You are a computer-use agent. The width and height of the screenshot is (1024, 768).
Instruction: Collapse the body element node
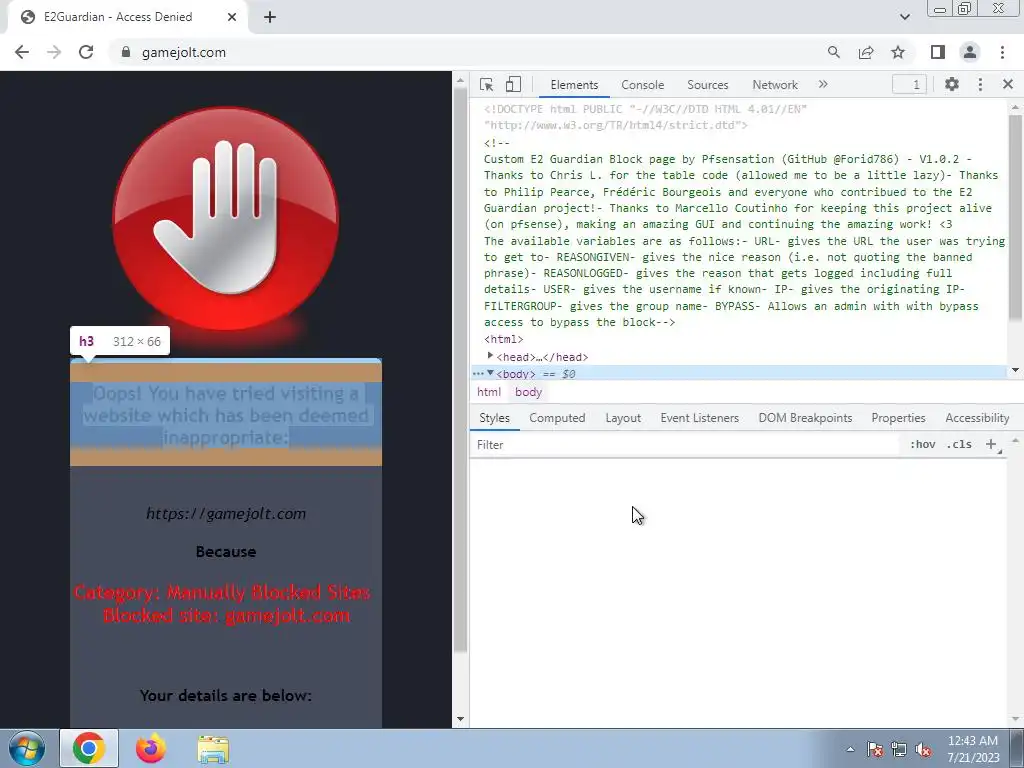click(490, 374)
